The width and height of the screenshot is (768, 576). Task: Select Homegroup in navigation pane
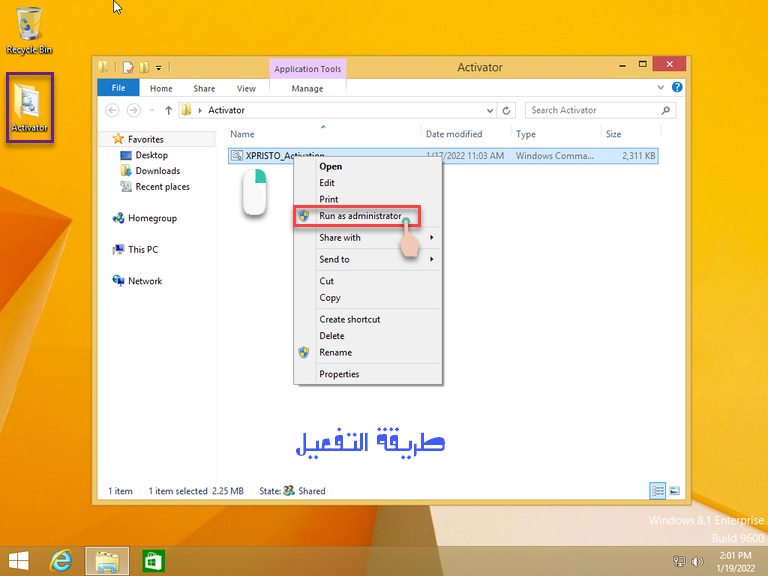pyautogui.click(x=152, y=218)
